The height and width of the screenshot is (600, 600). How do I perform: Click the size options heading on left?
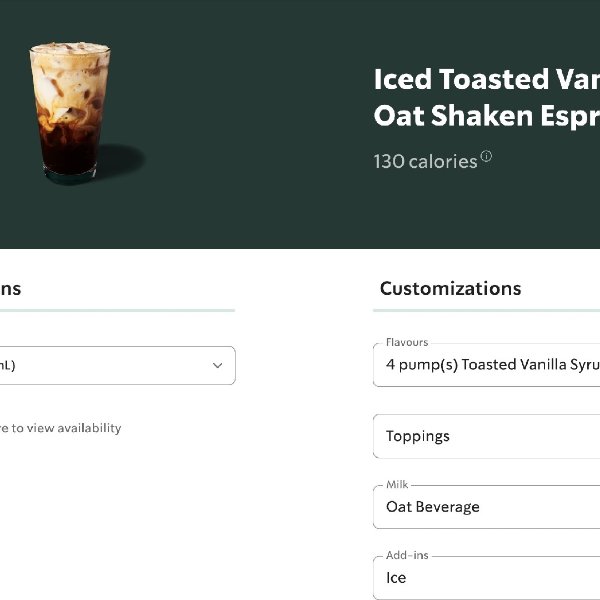pos(10,289)
